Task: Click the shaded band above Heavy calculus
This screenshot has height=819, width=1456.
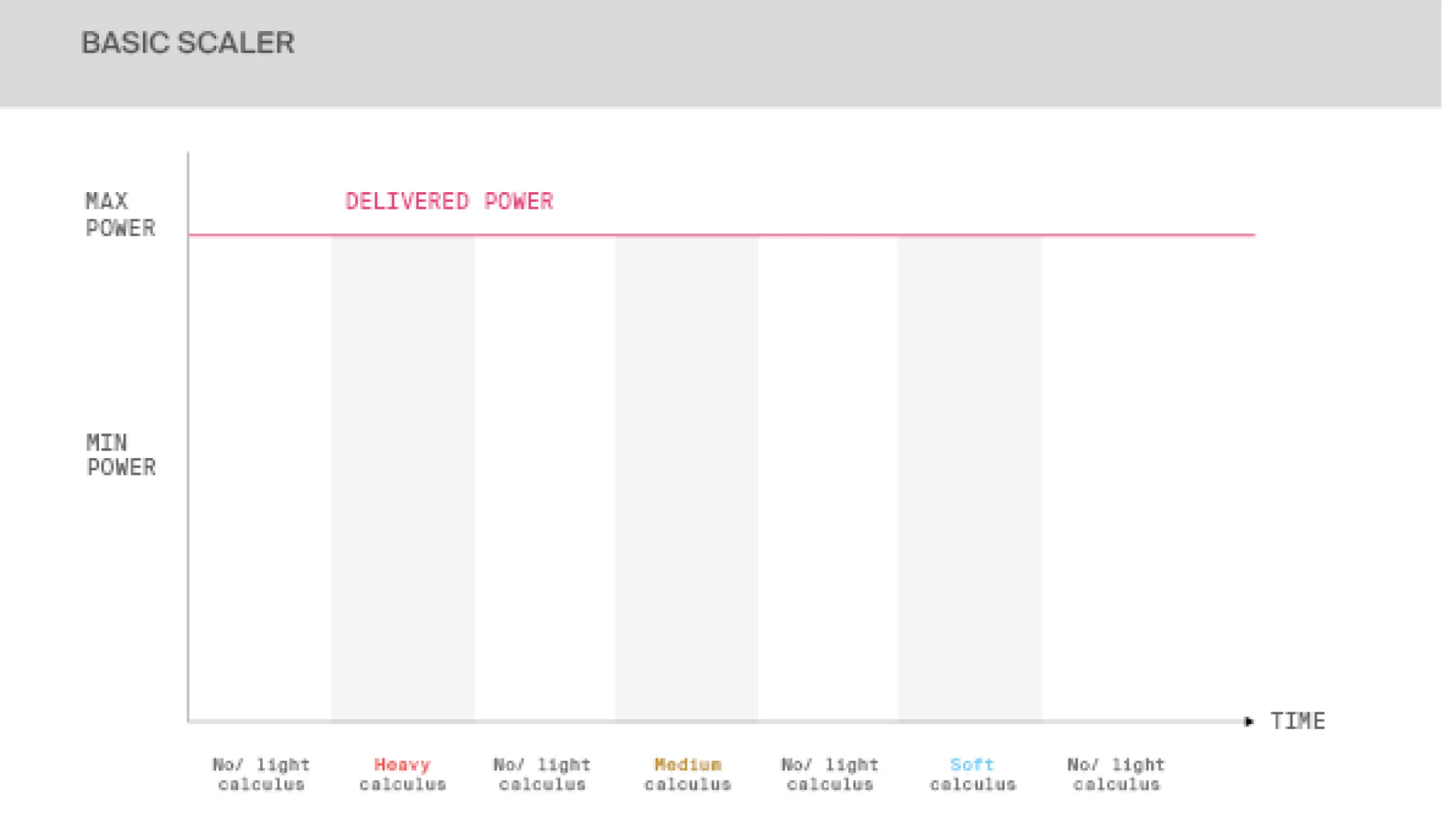Action: (402, 475)
